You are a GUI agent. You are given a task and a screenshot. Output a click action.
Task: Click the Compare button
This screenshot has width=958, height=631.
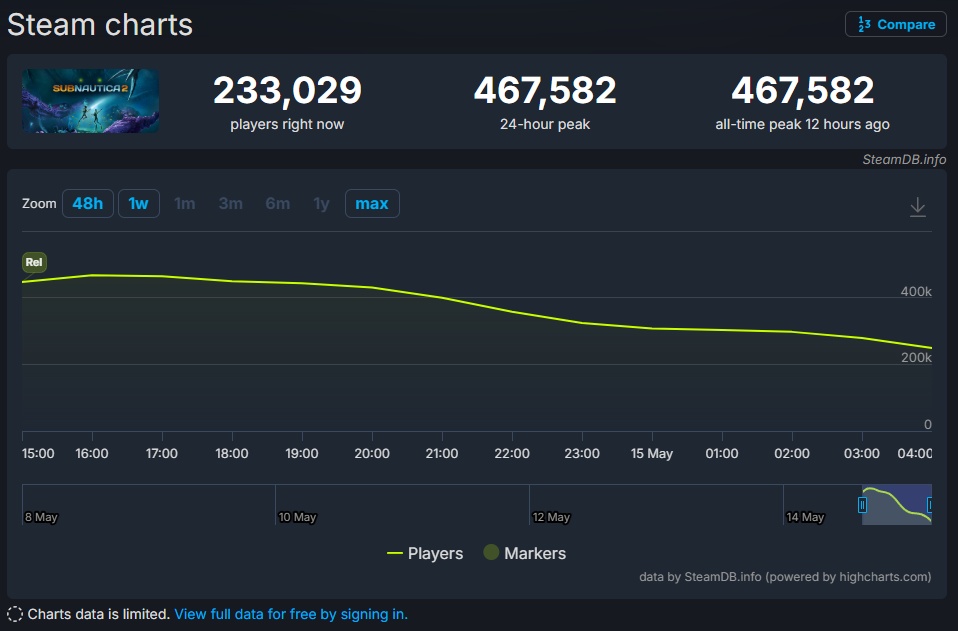(895, 24)
